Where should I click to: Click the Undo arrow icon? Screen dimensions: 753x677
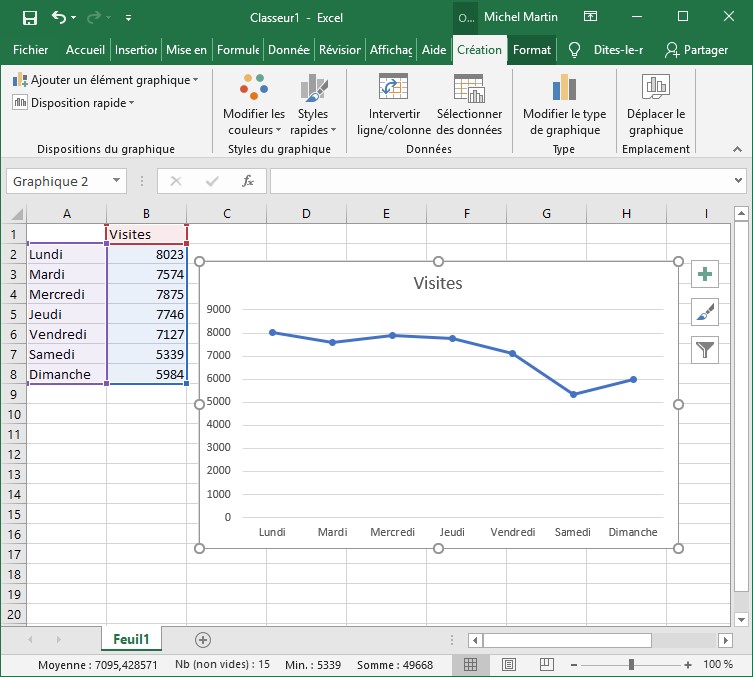click(59, 17)
